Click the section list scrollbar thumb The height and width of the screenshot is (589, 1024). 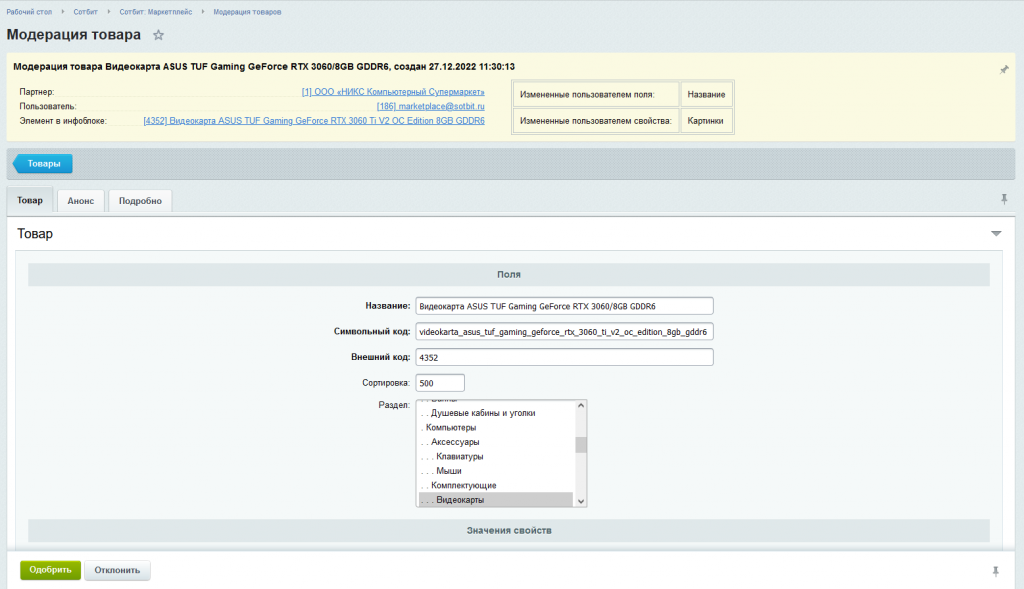[x=581, y=445]
